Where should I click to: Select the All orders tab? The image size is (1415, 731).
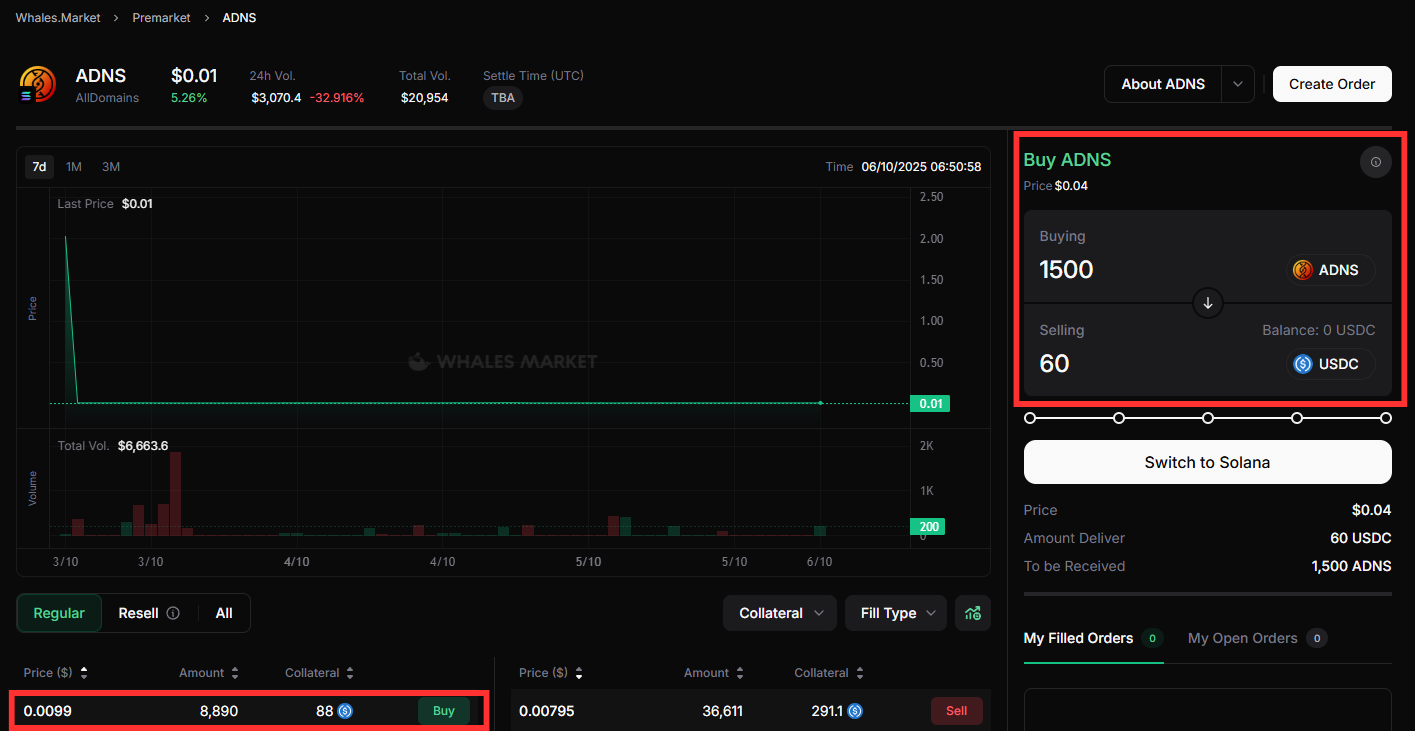tap(224, 613)
